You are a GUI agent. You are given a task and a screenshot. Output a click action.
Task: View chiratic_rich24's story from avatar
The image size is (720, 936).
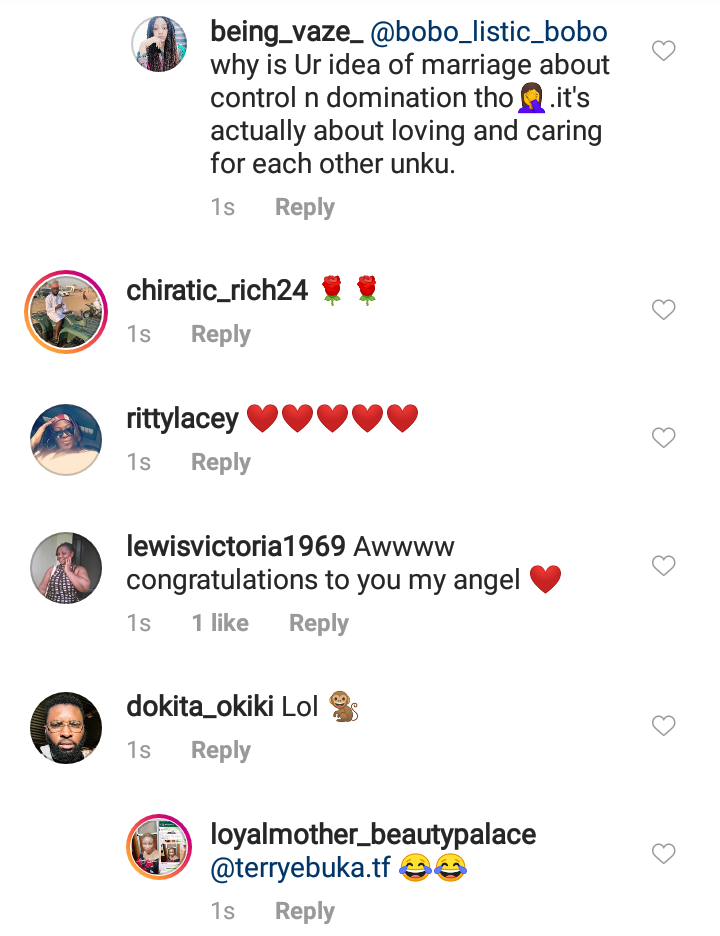tap(66, 310)
